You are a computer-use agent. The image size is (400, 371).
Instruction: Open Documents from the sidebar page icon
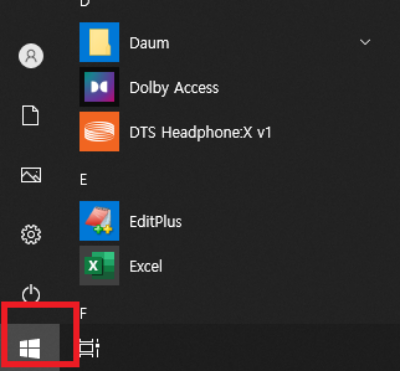pyautogui.click(x=31, y=116)
